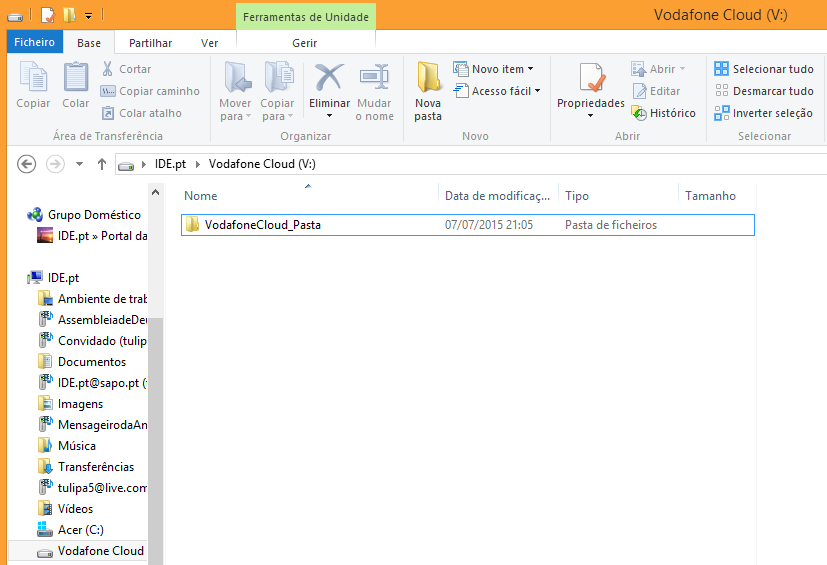Sort by the Tipo column
This screenshot has height=565, width=827.
coord(618,196)
